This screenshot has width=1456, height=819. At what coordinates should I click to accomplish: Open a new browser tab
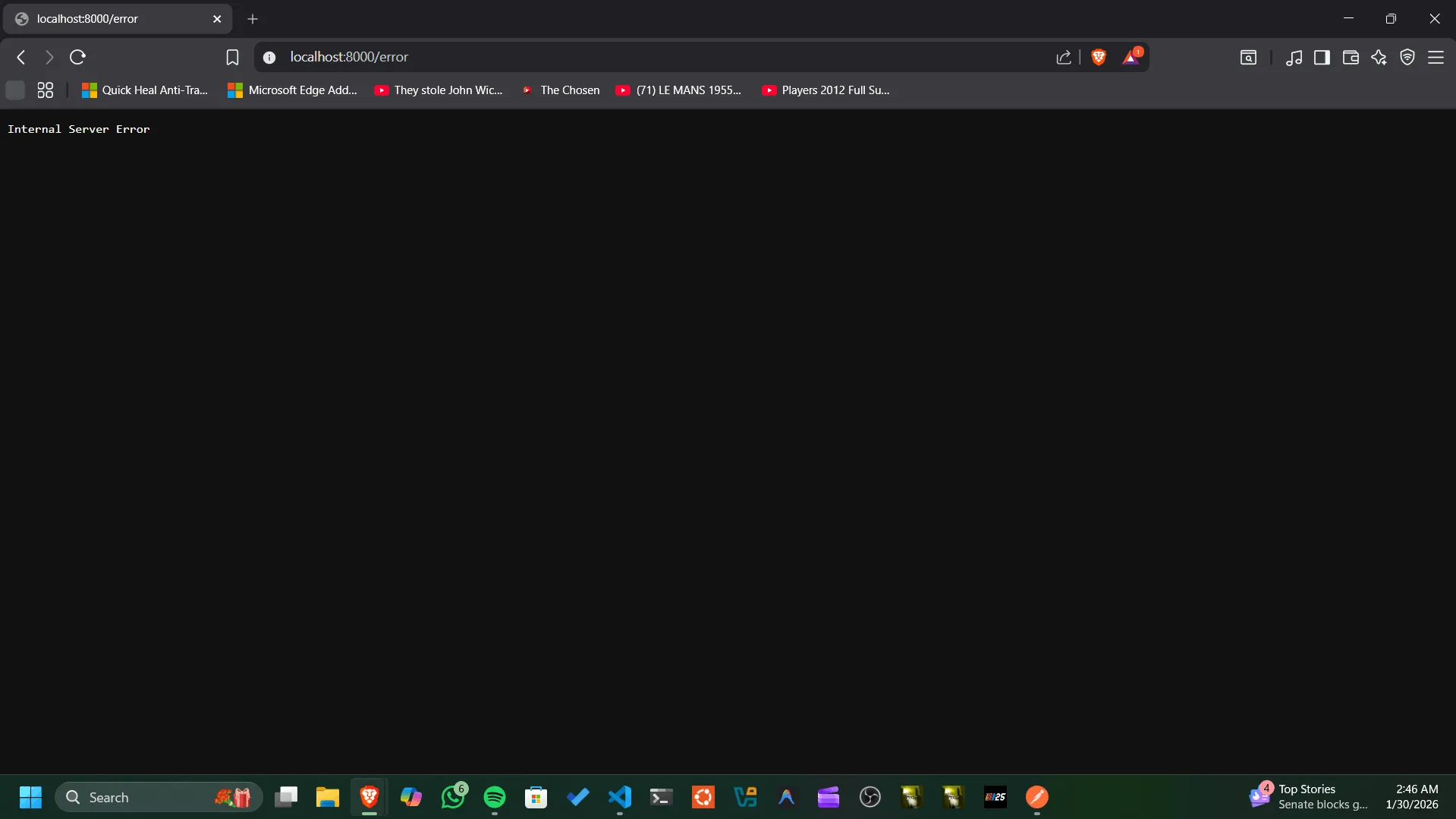(x=253, y=19)
